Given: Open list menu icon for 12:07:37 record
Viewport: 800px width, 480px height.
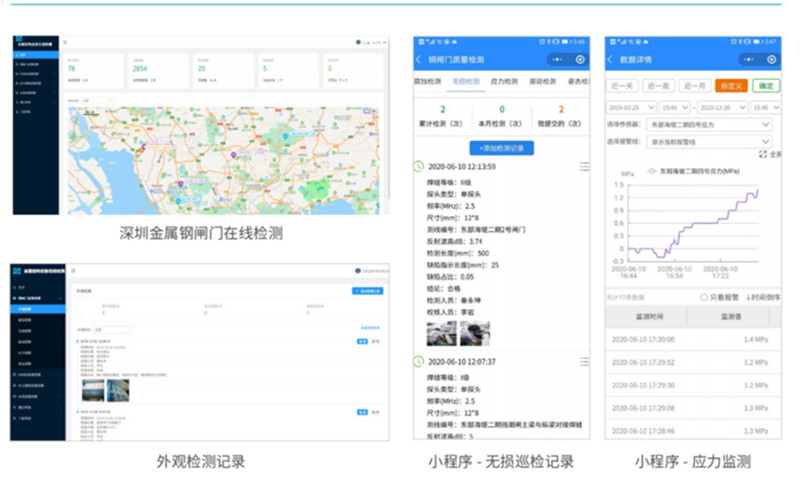Looking at the screenshot, I should click(583, 361).
